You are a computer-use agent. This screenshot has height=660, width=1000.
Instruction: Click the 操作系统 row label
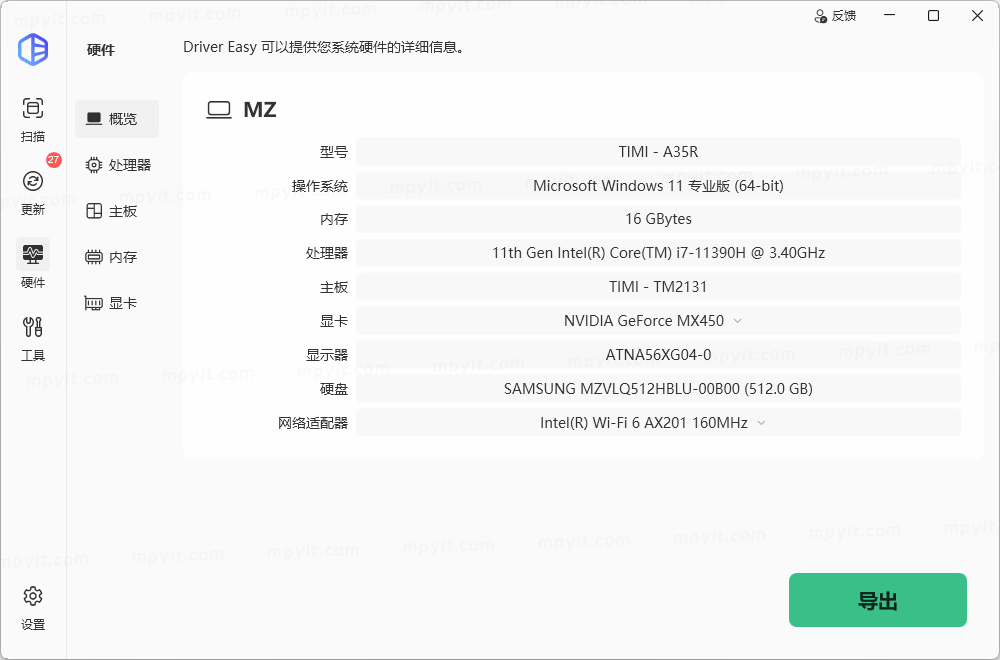point(320,186)
